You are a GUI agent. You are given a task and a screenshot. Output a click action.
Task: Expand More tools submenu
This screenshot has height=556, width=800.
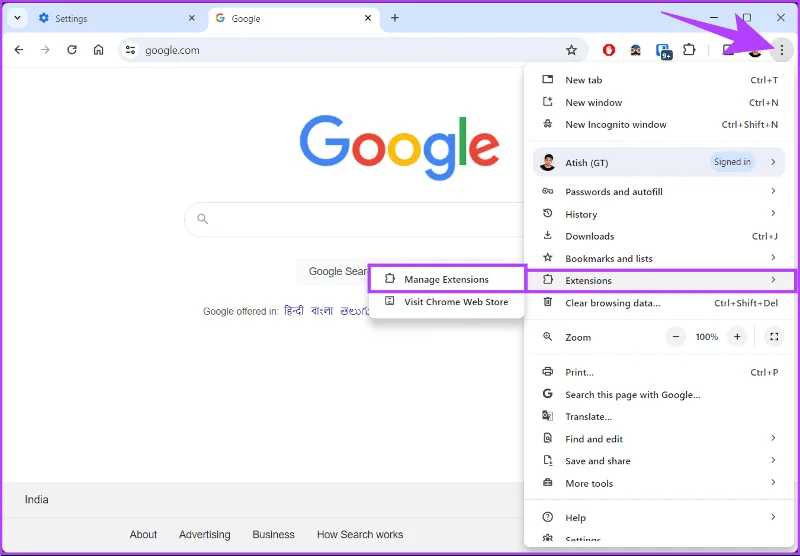click(x=659, y=484)
